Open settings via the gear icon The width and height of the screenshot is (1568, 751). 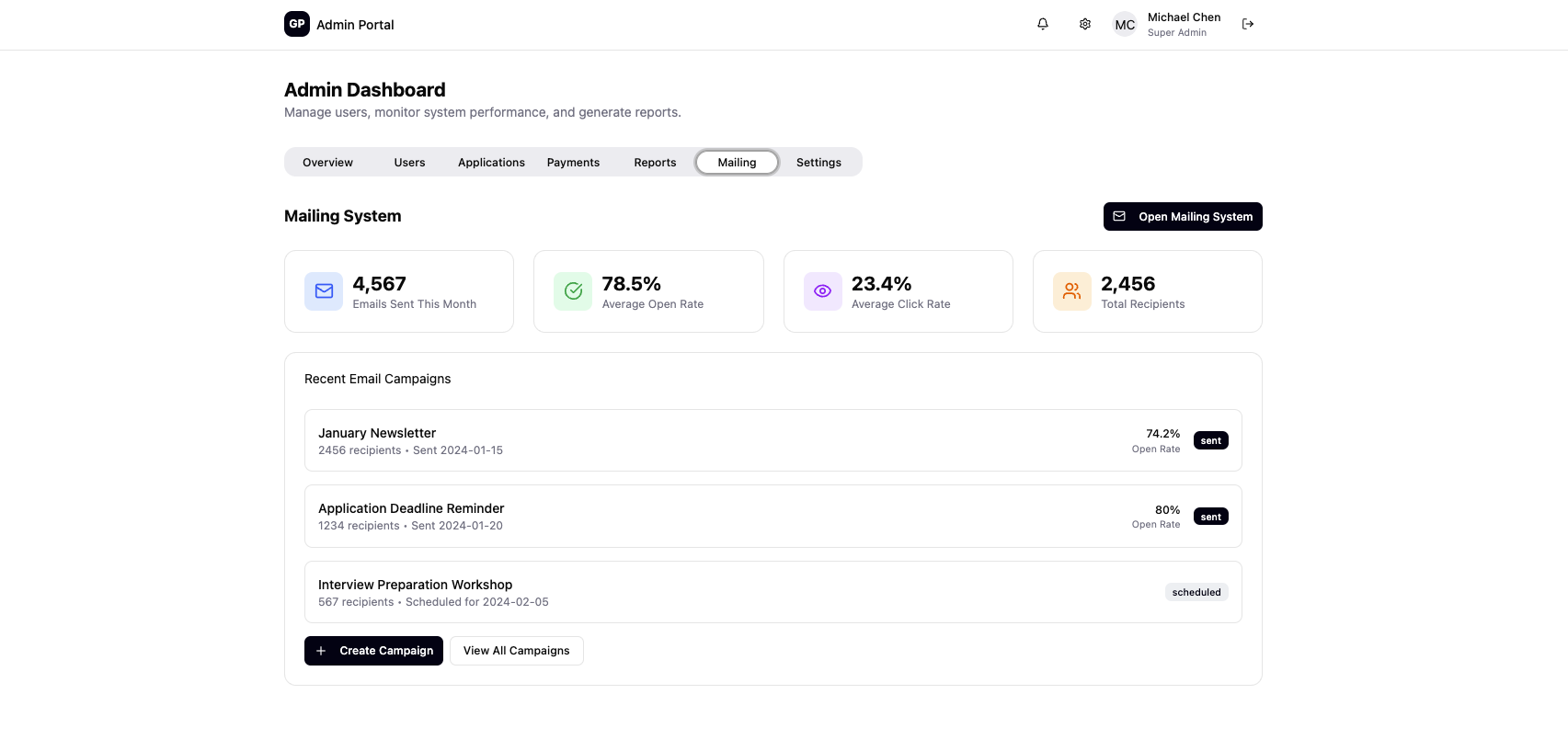point(1085,24)
